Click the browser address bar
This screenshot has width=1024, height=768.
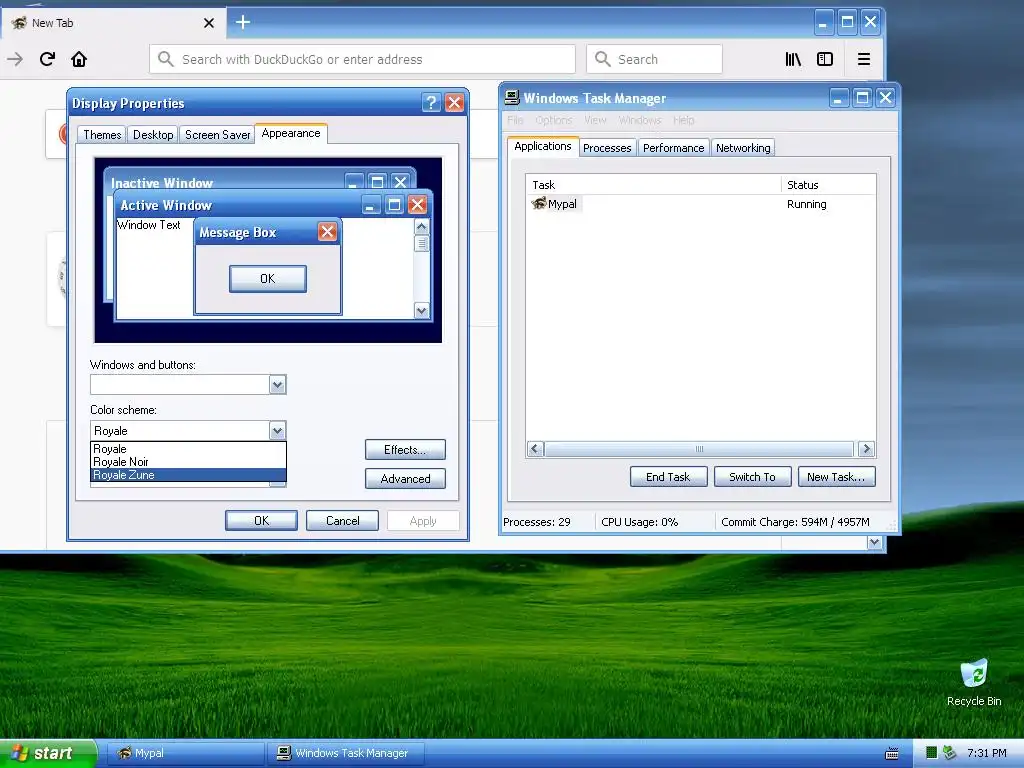pos(362,59)
